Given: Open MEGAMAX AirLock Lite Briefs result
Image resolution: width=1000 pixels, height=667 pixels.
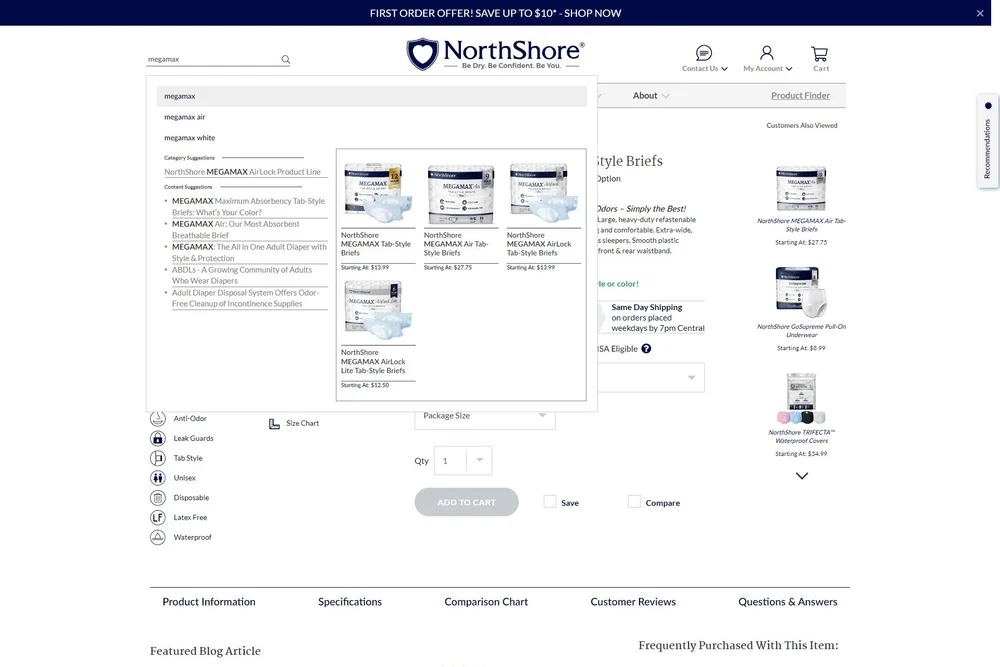Looking at the screenshot, I should (378, 335).
